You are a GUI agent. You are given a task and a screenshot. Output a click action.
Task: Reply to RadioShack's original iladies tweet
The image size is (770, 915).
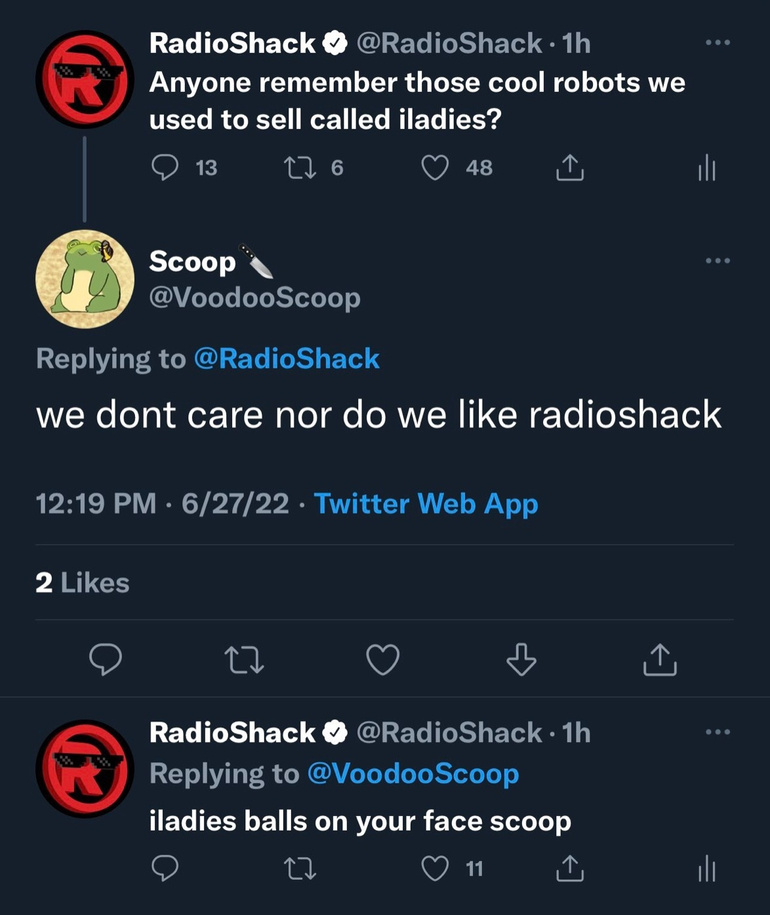click(165, 169)
